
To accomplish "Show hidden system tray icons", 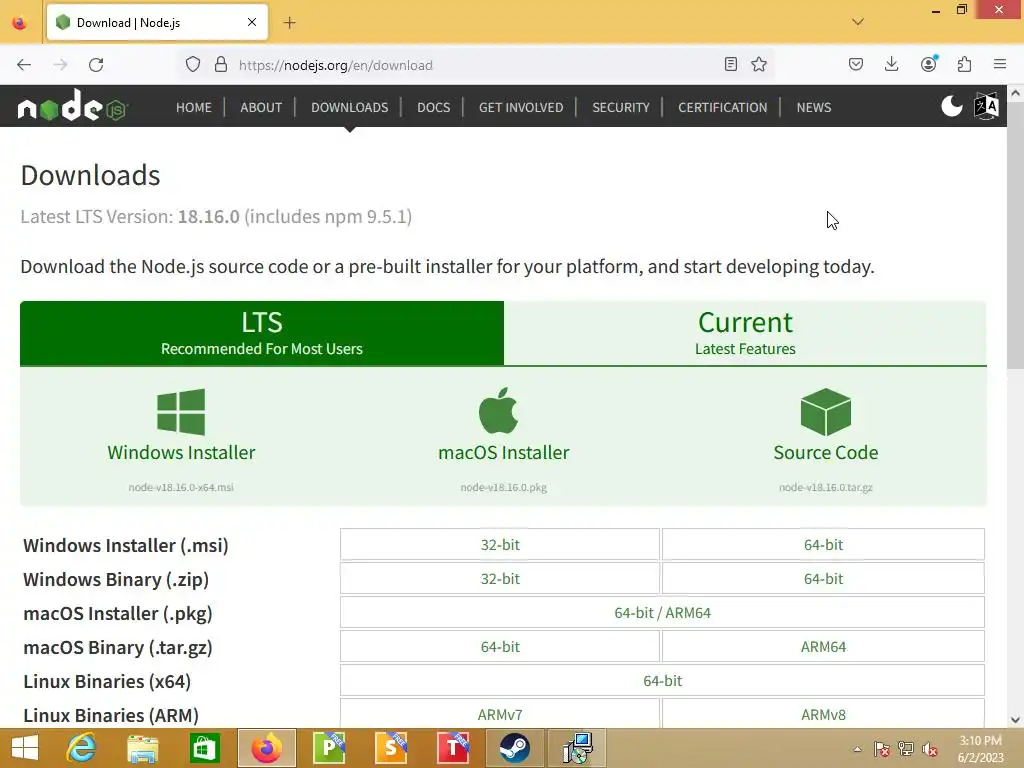I will [857, 749].
